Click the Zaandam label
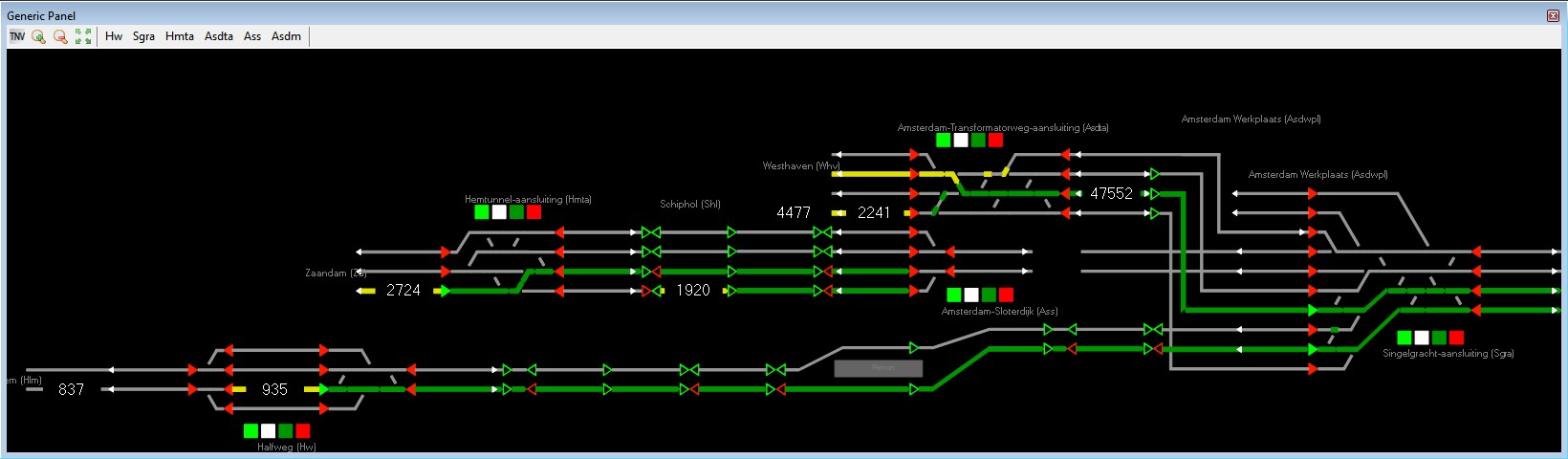 pos(336,273)
